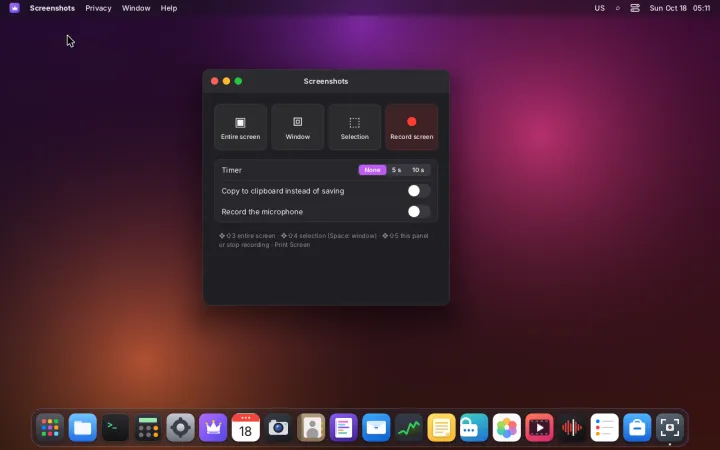720x450 pixels.
Task: Choose Selection capture mode
Action: click(x=354, y=127)
